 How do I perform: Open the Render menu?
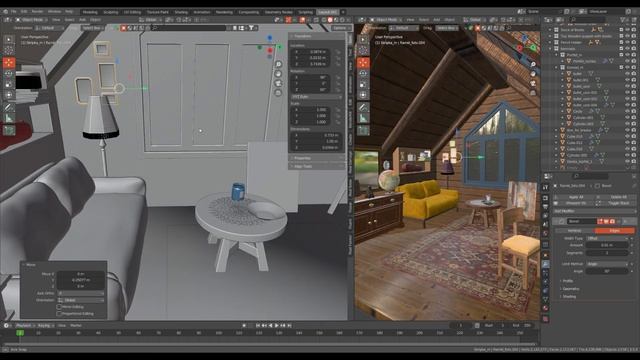pos(37,12)
